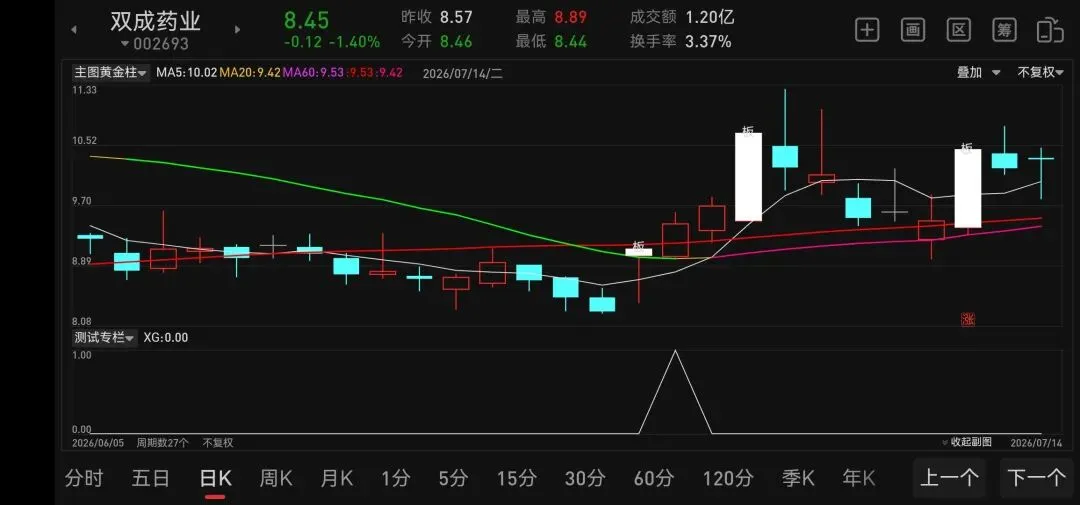Select the 5分 period tab

(x=453, y=478)
